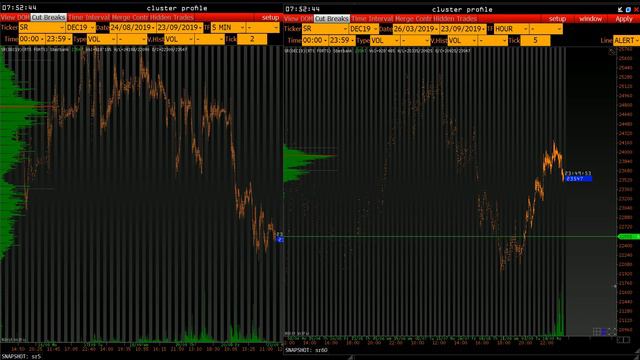The width and height of the screenshot is (640, 360).
Task: Open V.Hist VOL dropdown in right window
Action: click(x=462, y=40)
